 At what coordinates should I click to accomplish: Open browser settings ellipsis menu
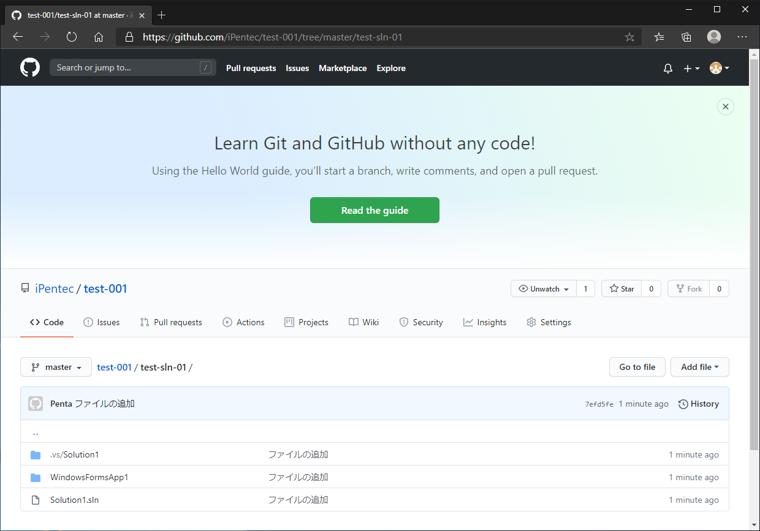[742, 37]
